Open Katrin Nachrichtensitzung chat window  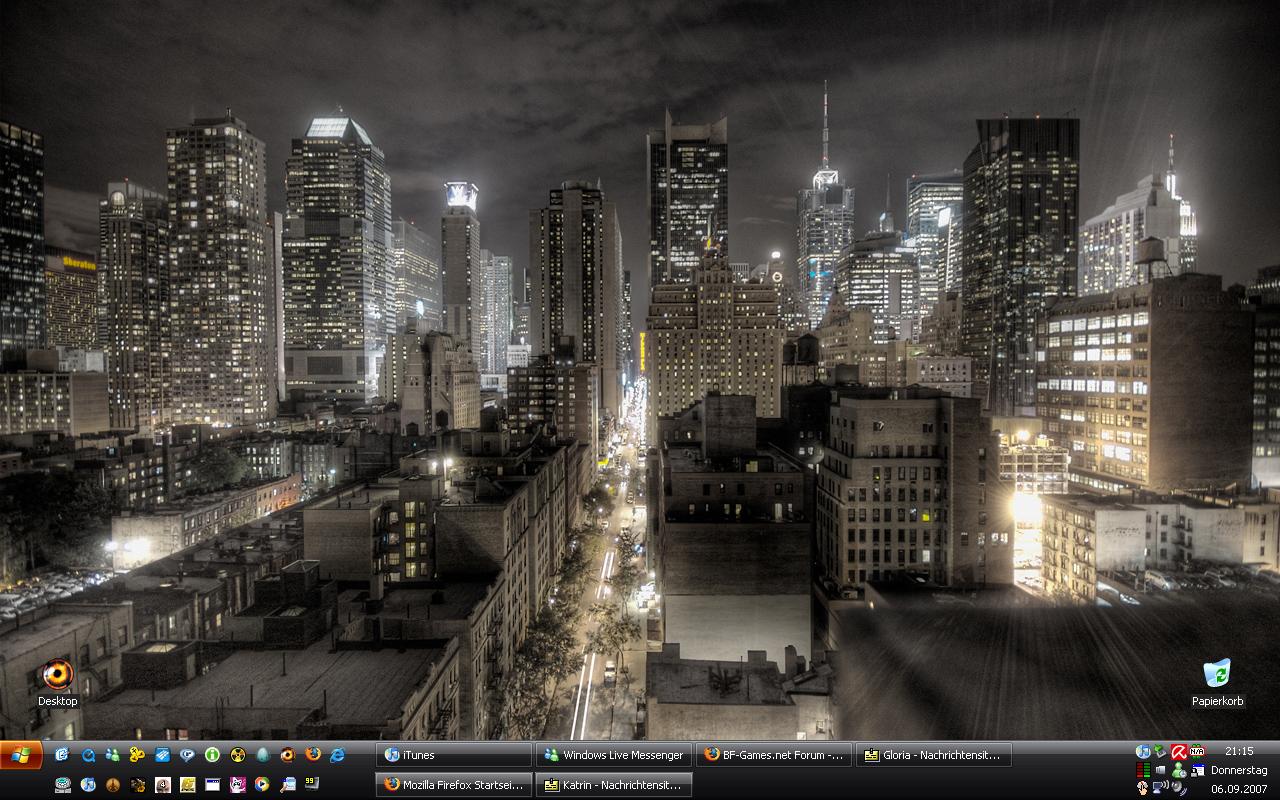(614, 785)
